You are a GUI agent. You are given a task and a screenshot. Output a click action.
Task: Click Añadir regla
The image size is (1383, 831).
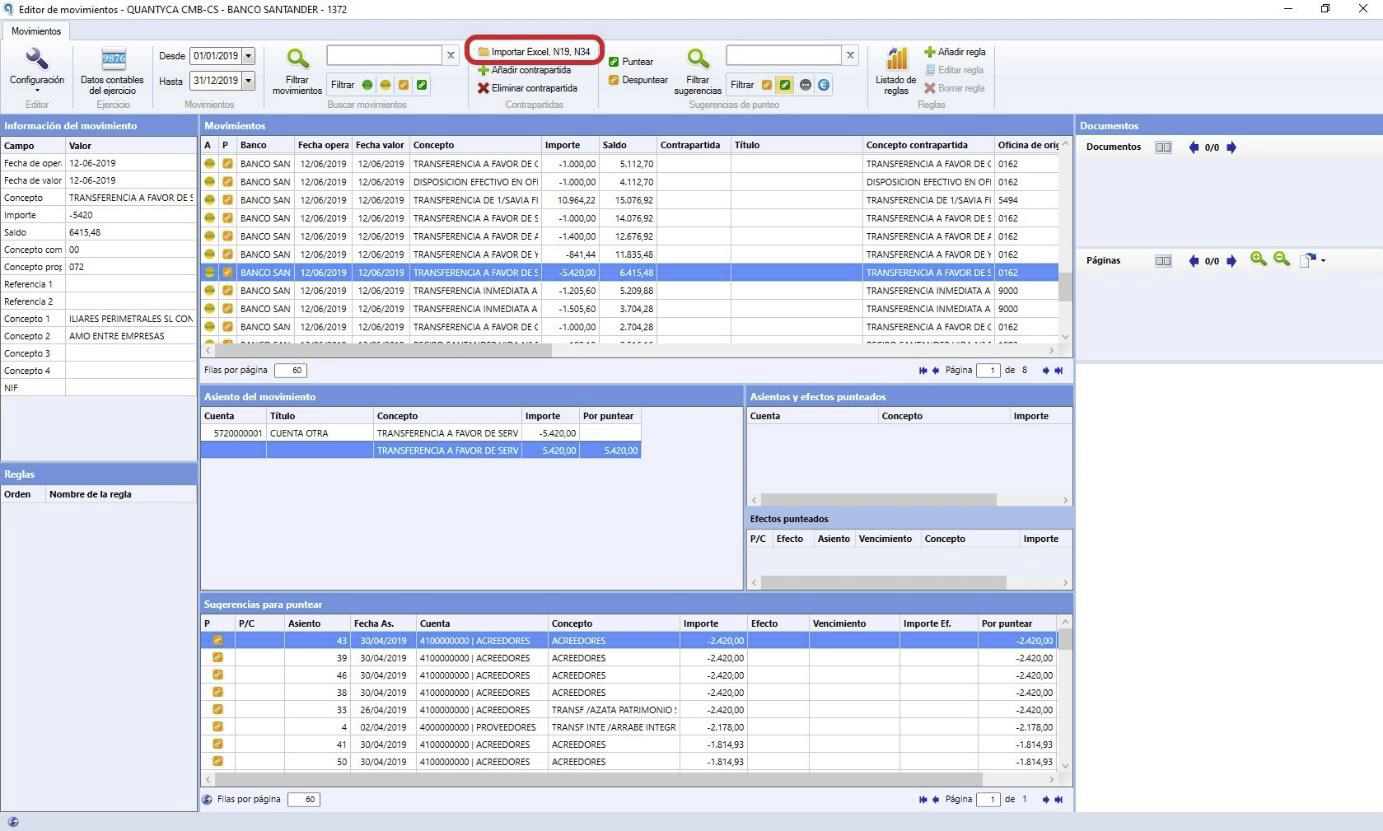954,52
